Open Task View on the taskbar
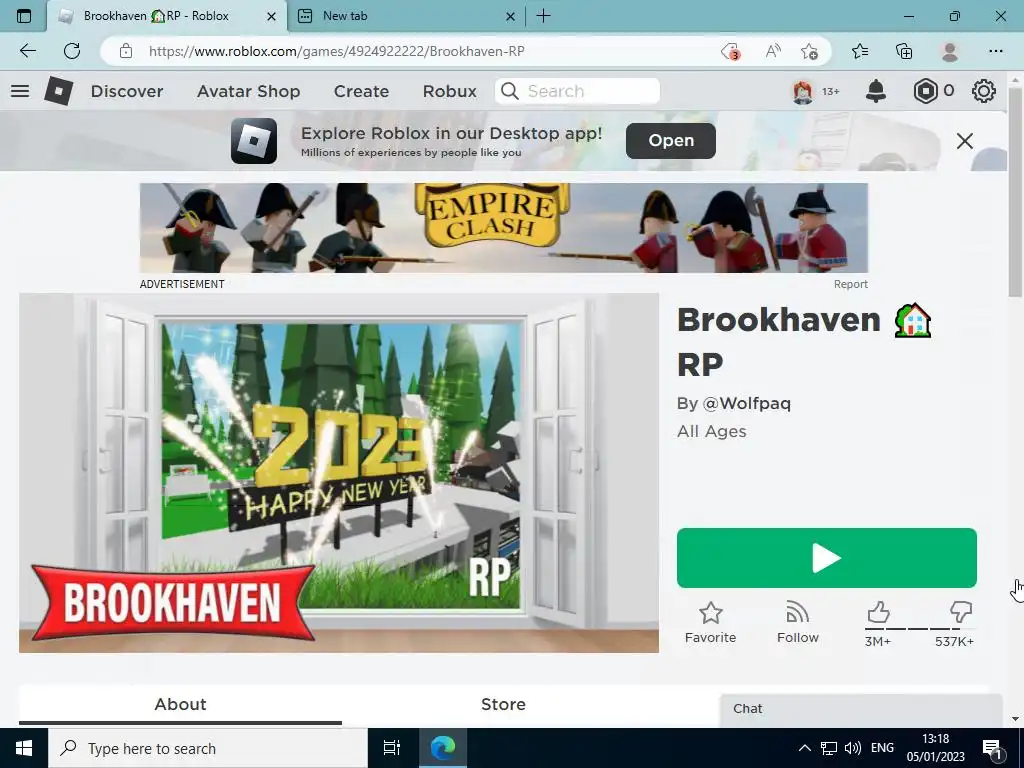1024x768 pixels. (x=392, y=748)
